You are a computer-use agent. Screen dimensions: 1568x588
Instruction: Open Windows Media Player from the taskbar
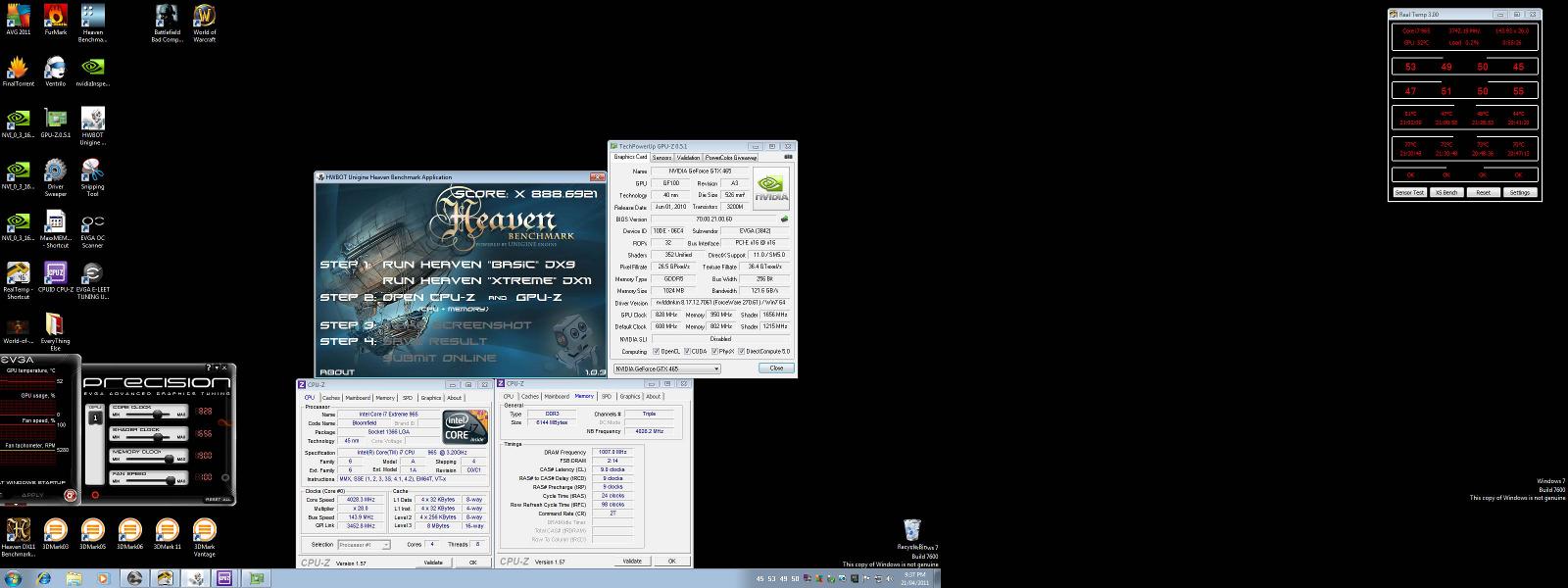[x=105, y=578]
